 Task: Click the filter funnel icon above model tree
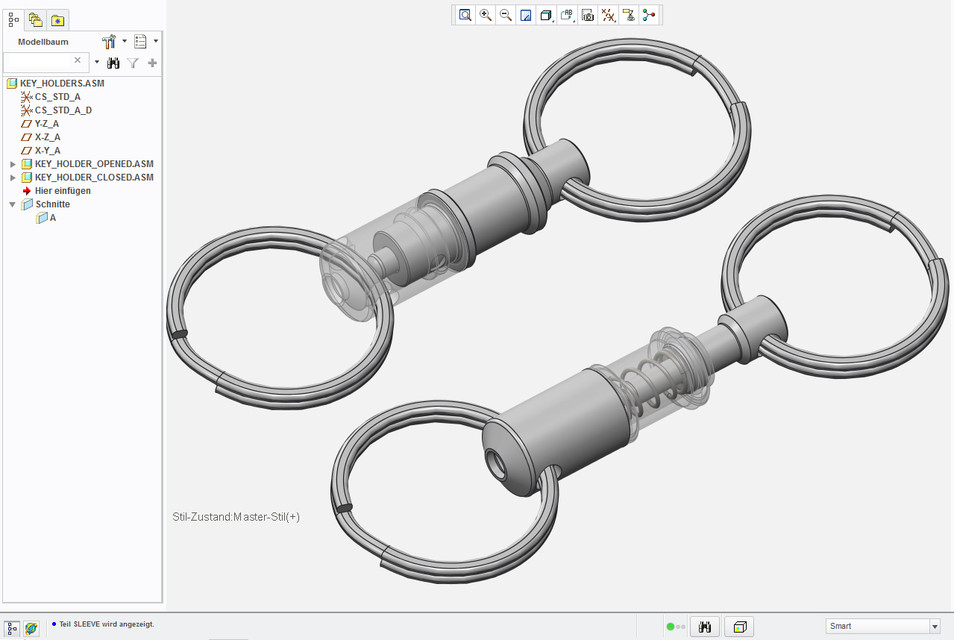(133, 62)
